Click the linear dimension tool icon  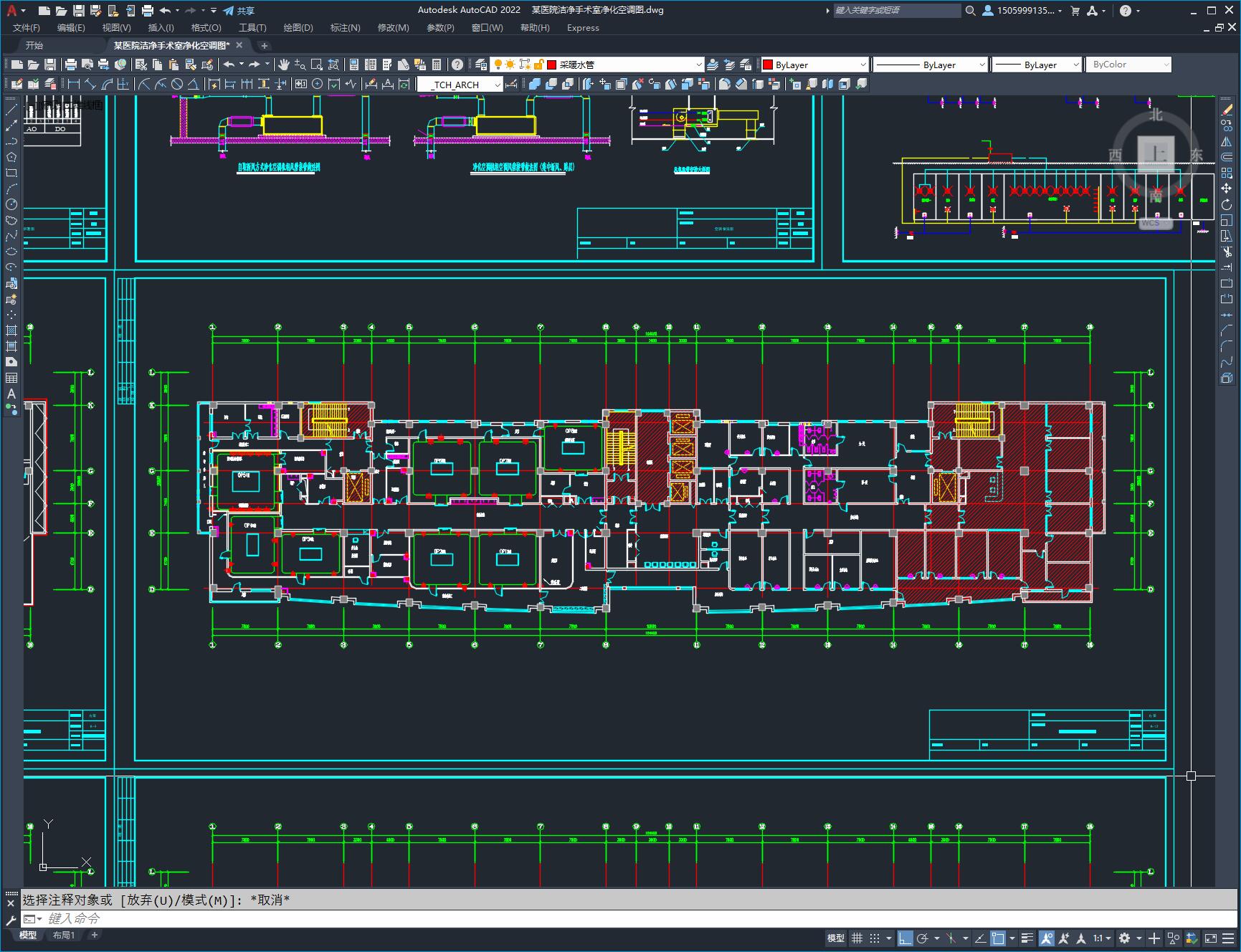(x=73, y=85)
